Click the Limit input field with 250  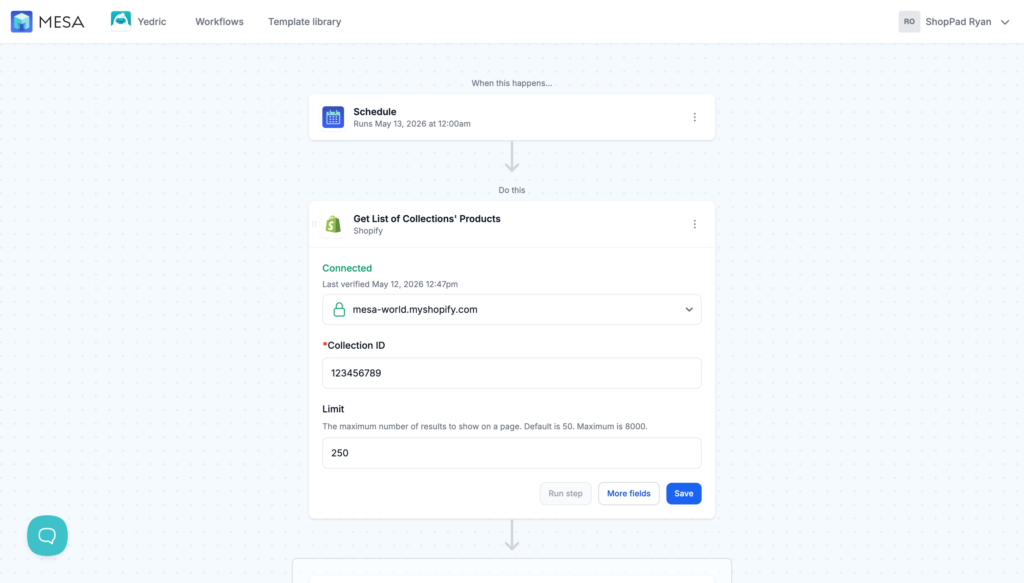512,453
